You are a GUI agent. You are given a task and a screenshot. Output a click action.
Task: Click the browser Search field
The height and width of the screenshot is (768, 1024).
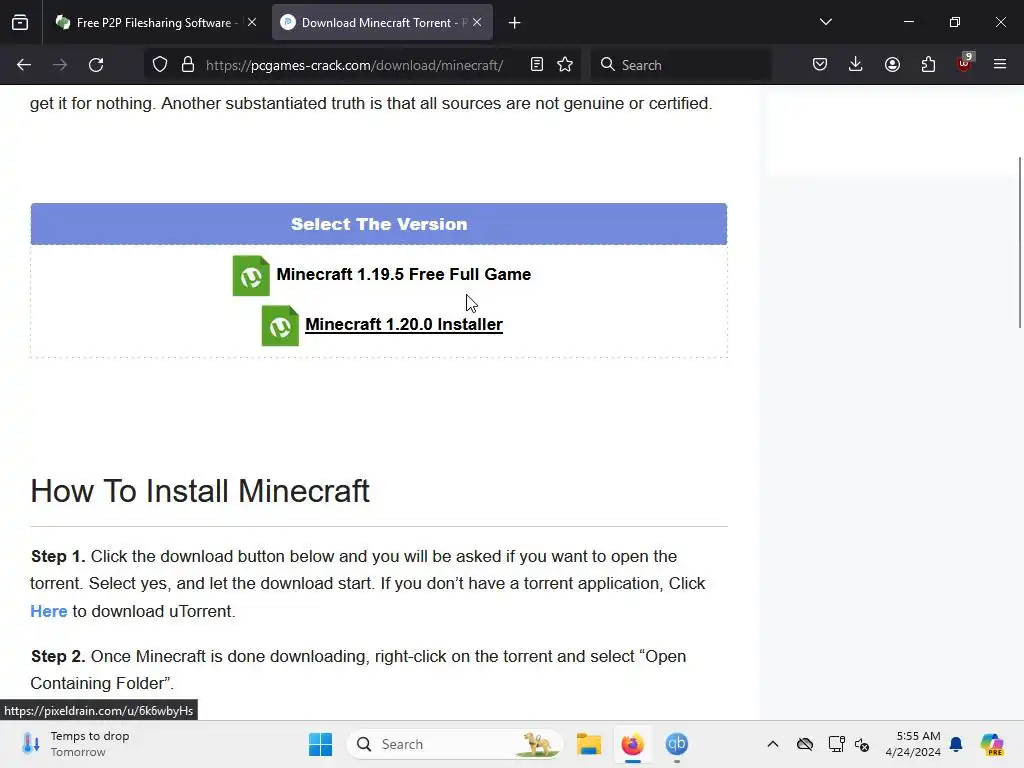click(x=681, y=65)
